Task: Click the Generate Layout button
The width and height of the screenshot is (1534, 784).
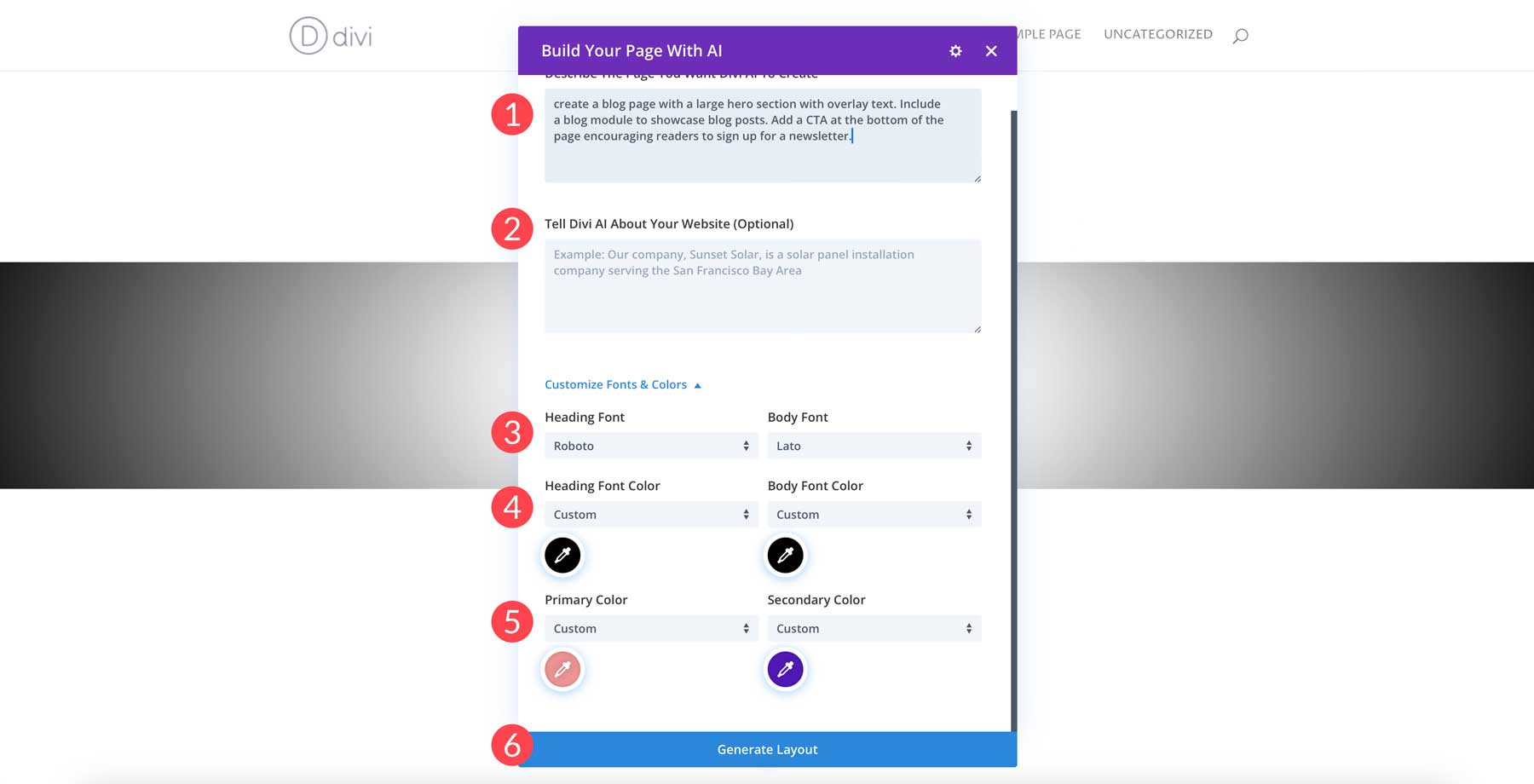Action: pyautogui.click(x=766, y=749)
